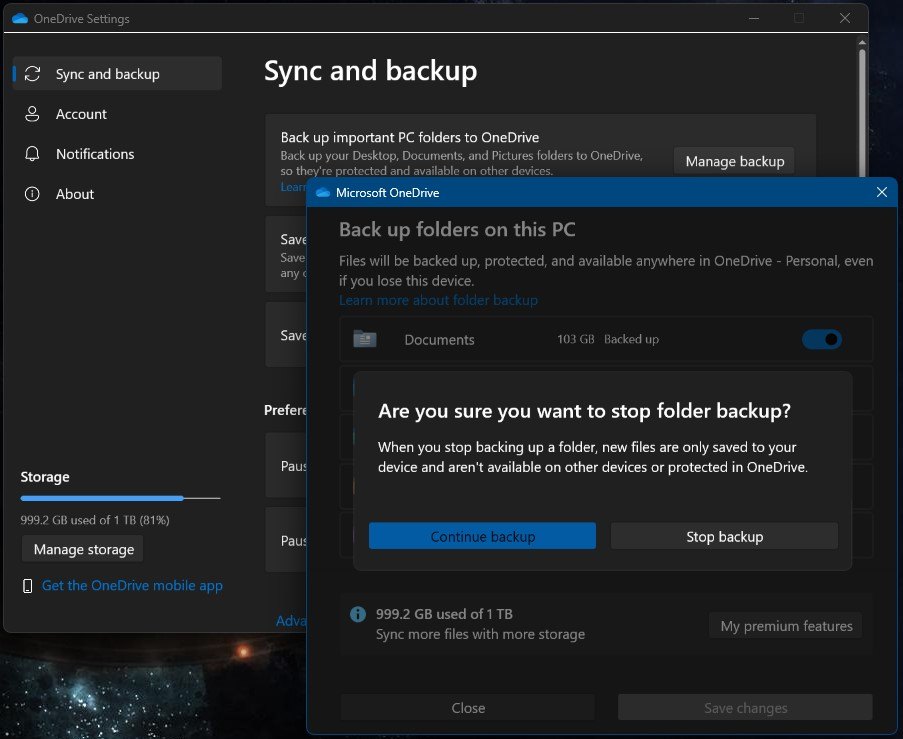The width and height of the screenshot is (903, 739).
Task: Click the Notifications bell icon
Action: 33,154
